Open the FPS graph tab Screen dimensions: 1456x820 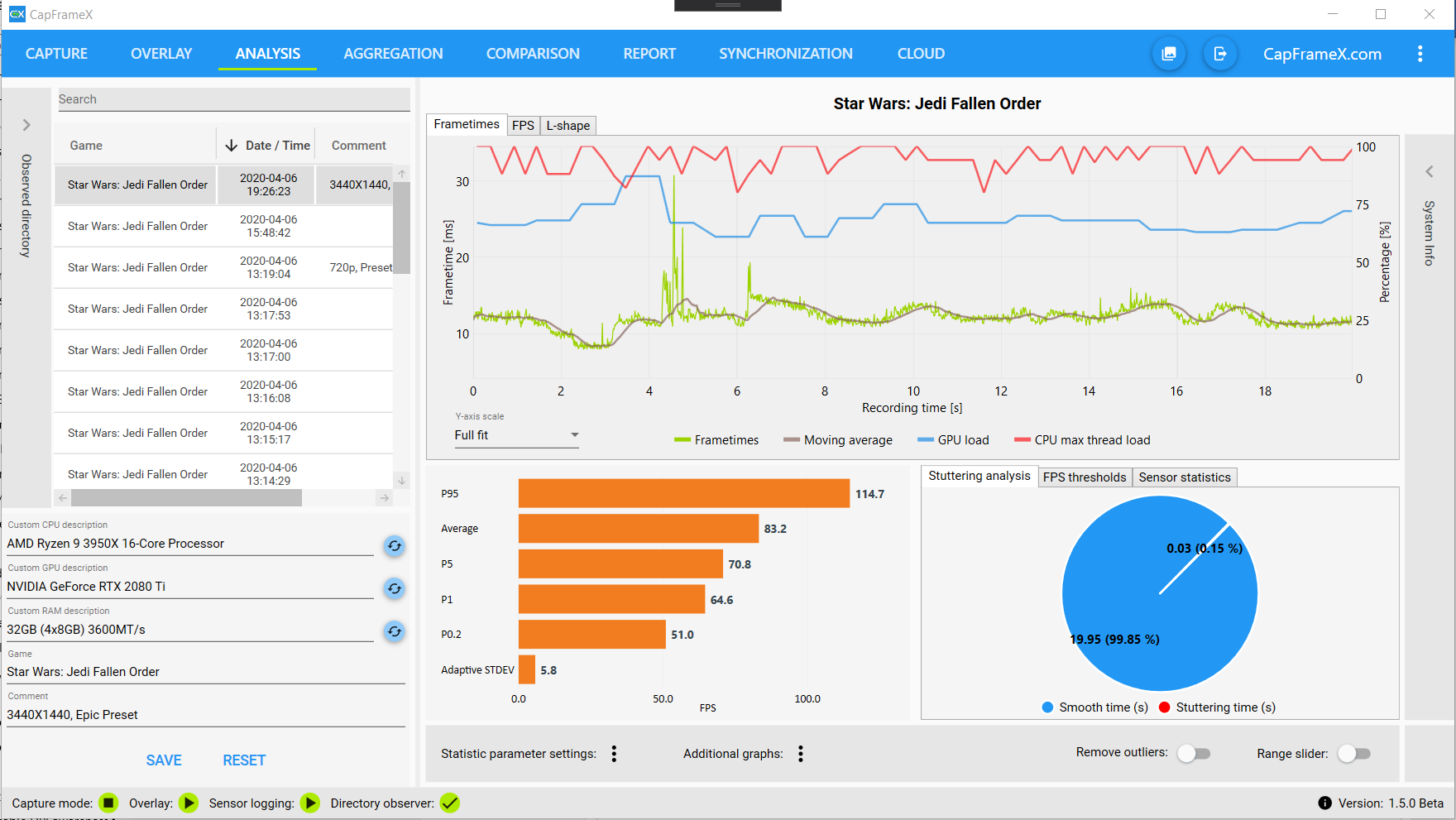[x=523, y=126]
